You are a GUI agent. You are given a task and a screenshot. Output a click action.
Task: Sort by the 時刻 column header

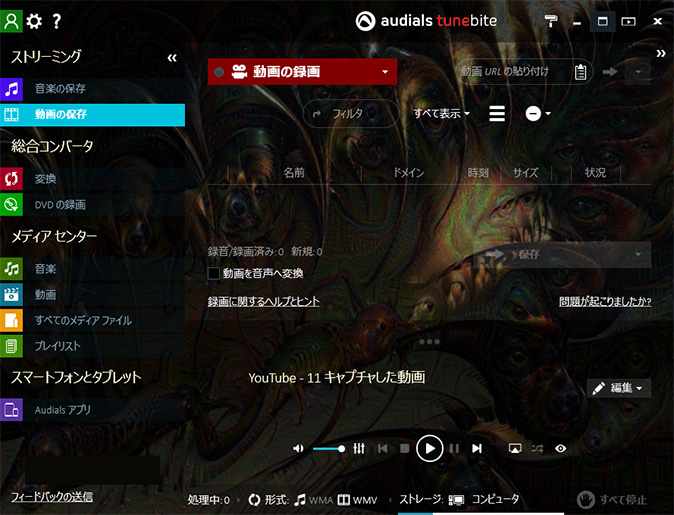click(x=478, y=173)
